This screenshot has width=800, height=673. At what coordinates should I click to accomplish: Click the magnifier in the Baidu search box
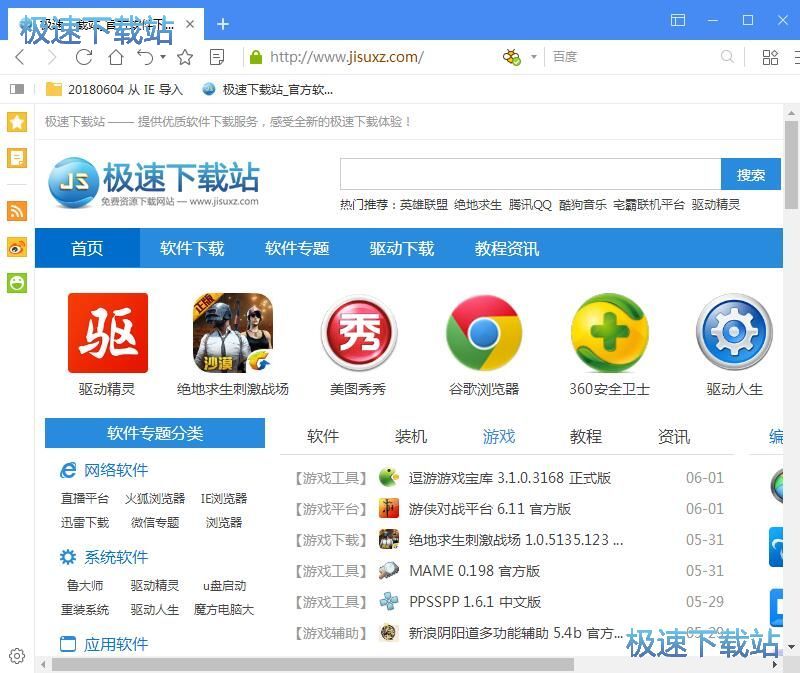click(727, 57)
